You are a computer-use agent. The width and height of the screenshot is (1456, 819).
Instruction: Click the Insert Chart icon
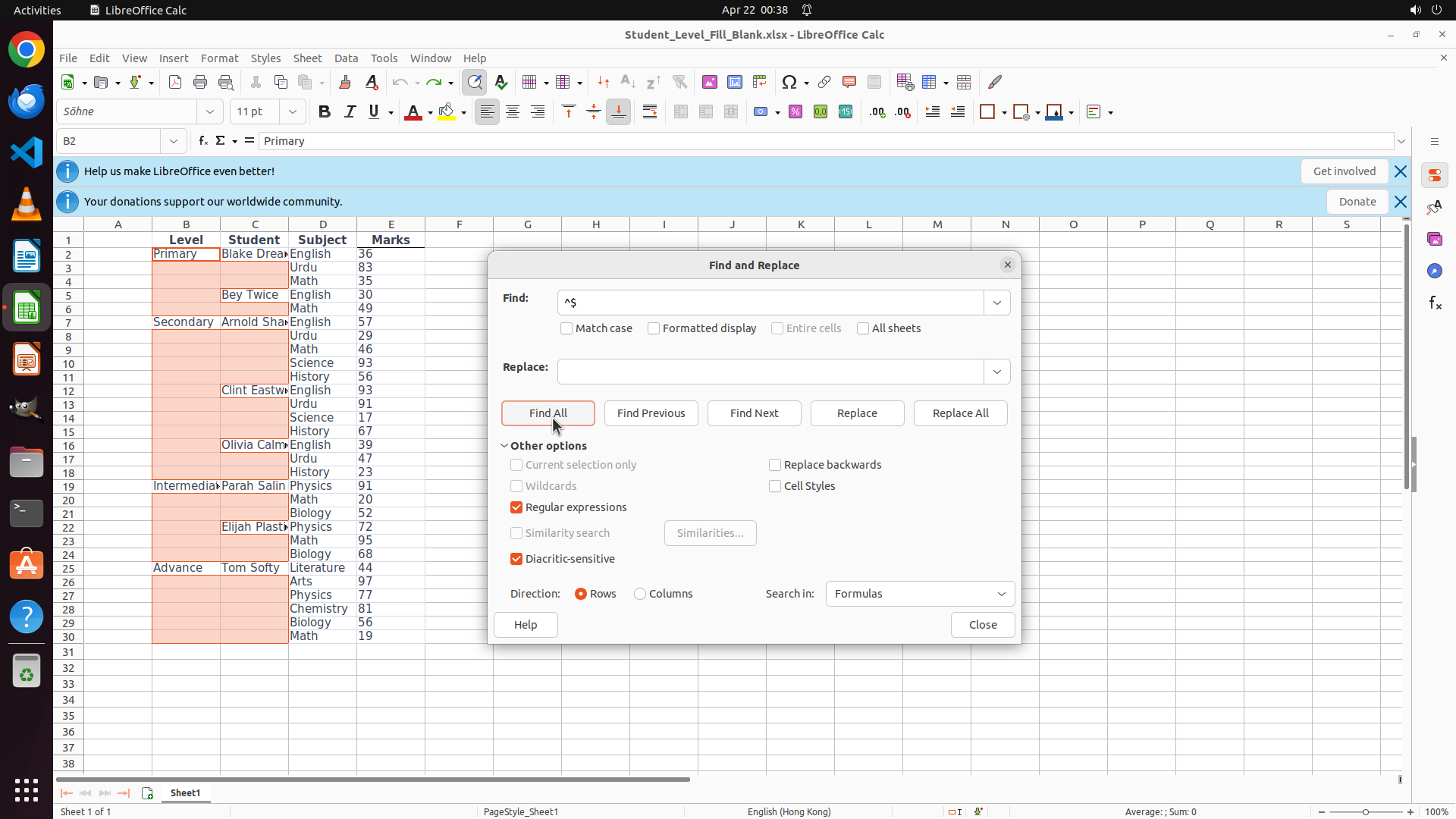click(734, 82)
